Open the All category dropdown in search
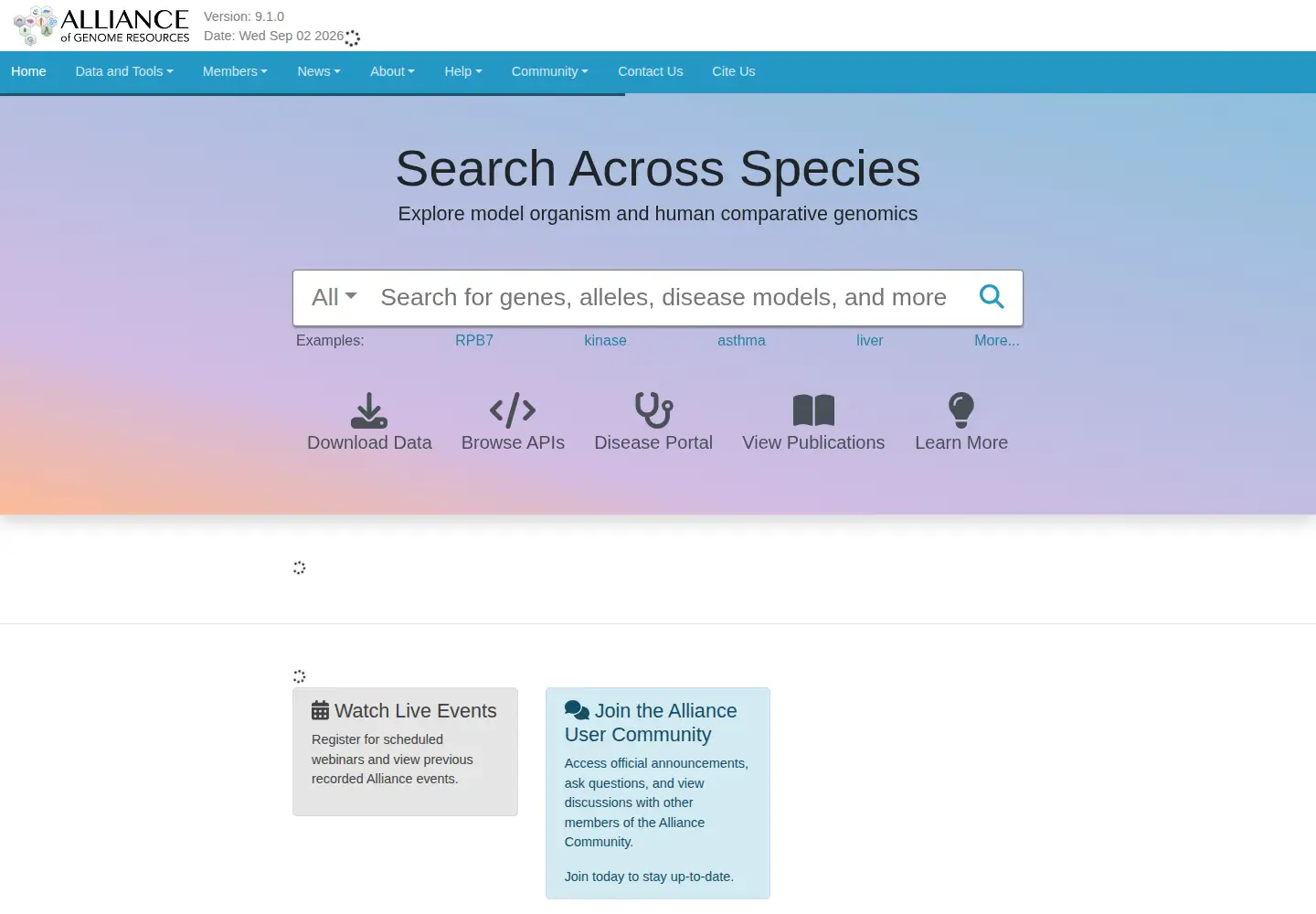Screen dimensions: 1316x914 (x=334, y=297)
